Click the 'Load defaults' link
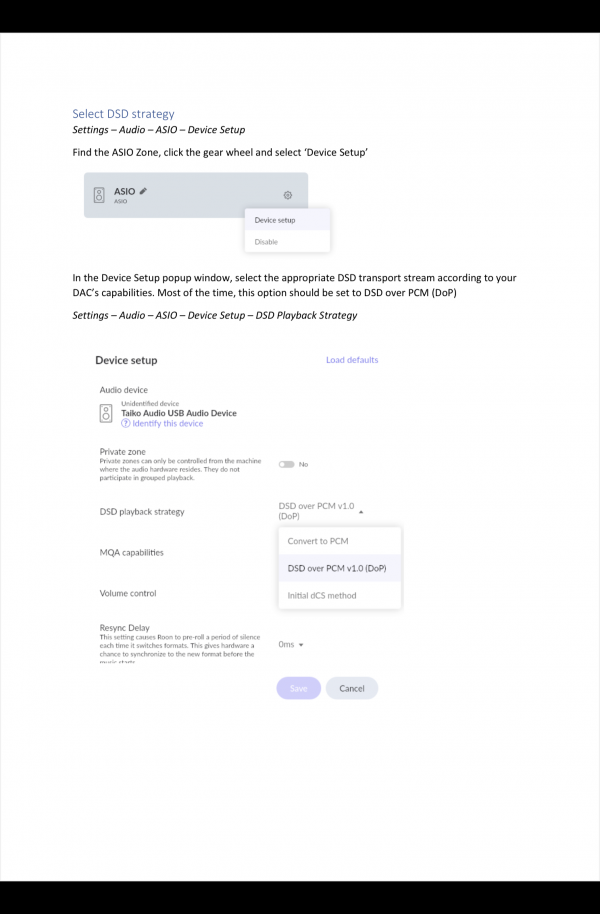600x914 pixels. click(x=352, y=360)
